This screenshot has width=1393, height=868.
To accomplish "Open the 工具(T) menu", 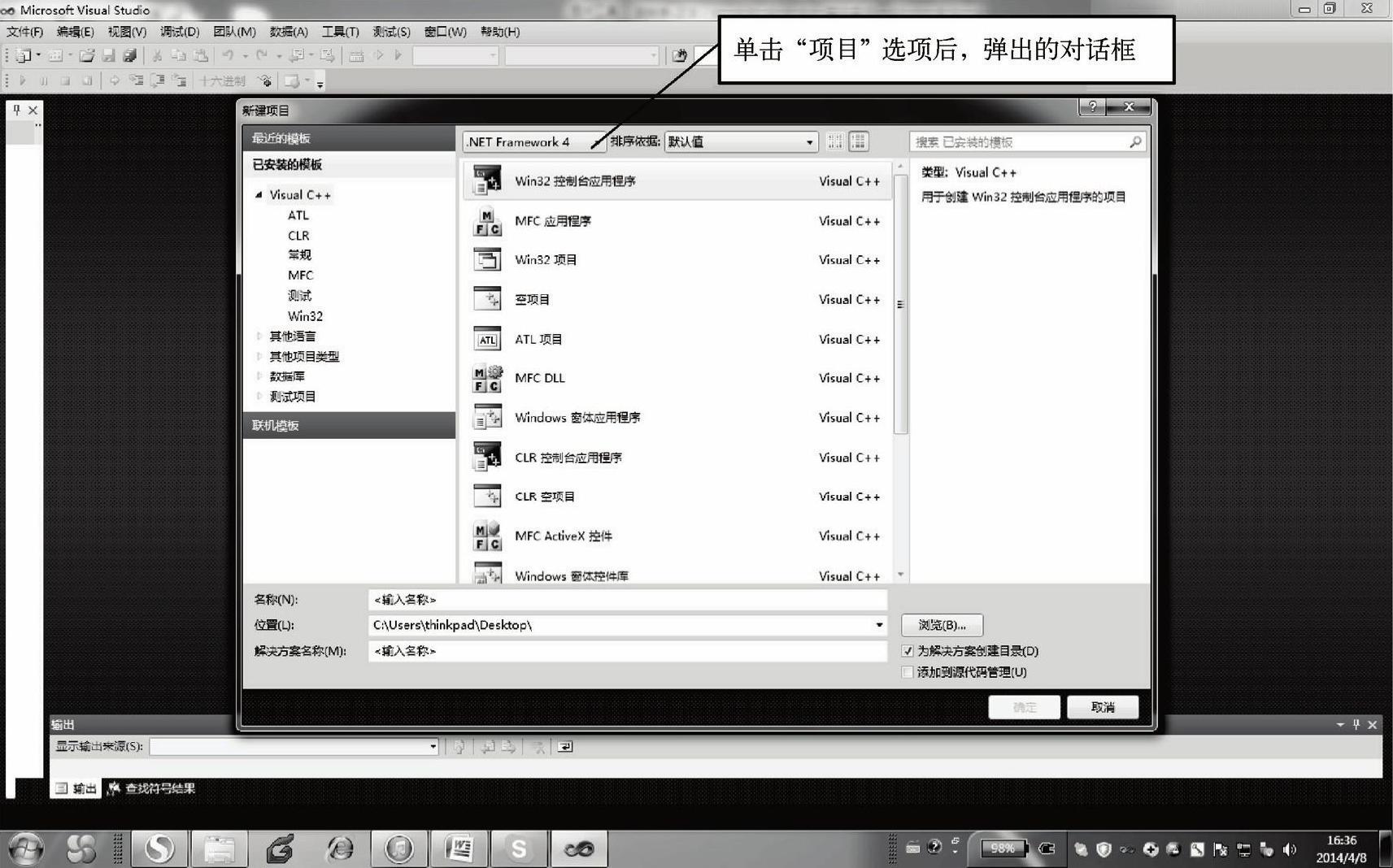I will click(x=341, y=32).
